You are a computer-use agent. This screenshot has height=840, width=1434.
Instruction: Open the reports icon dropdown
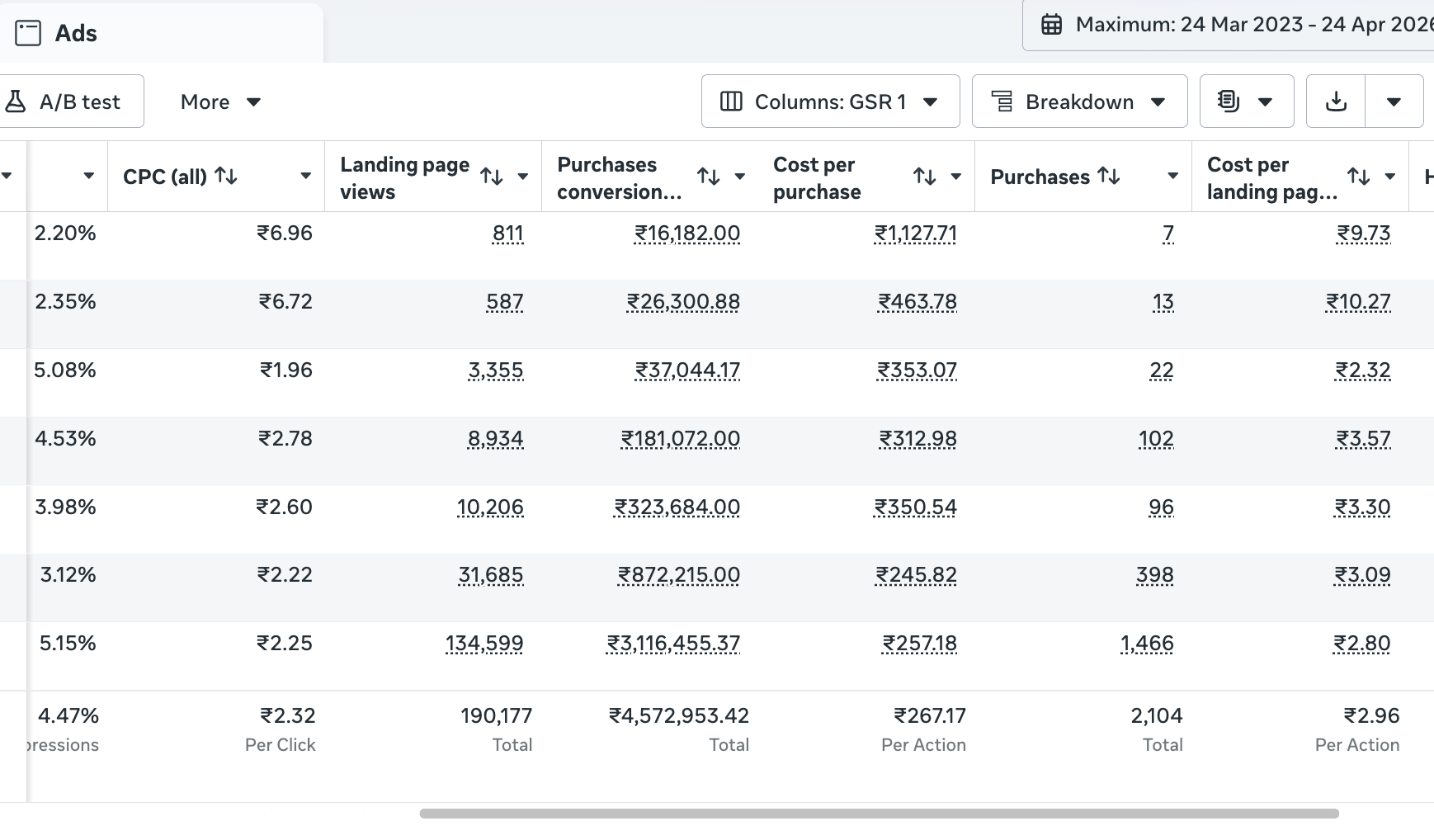point(1246,101)
